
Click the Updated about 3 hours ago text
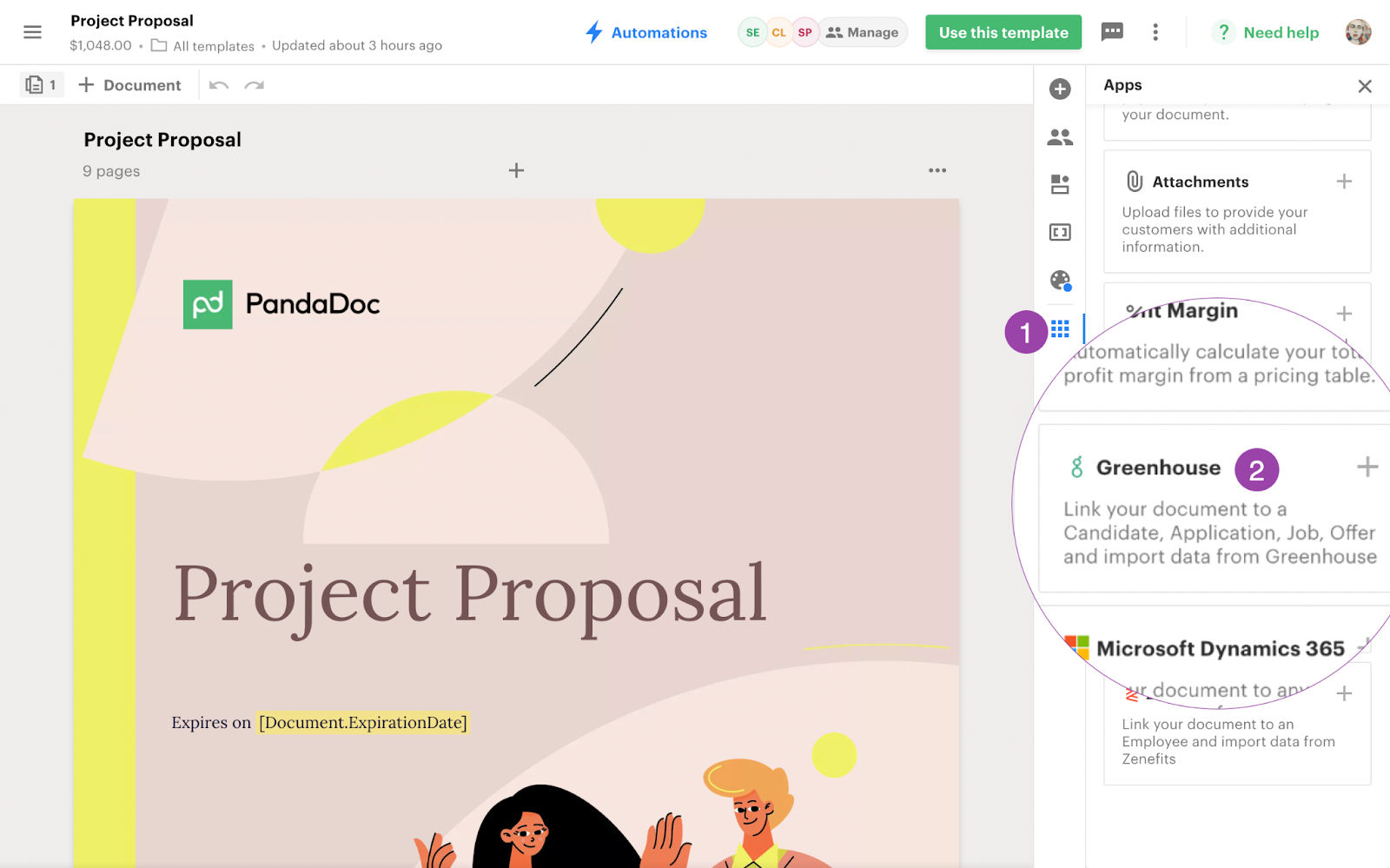coord(357,45)
